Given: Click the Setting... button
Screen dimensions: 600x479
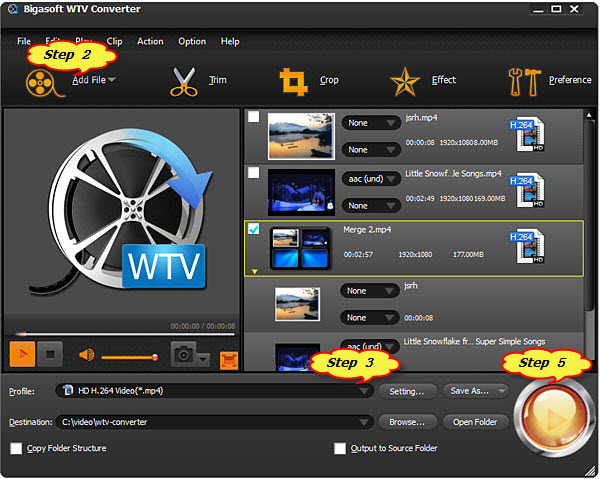Looking at the screenshot, I should point(407,391).
